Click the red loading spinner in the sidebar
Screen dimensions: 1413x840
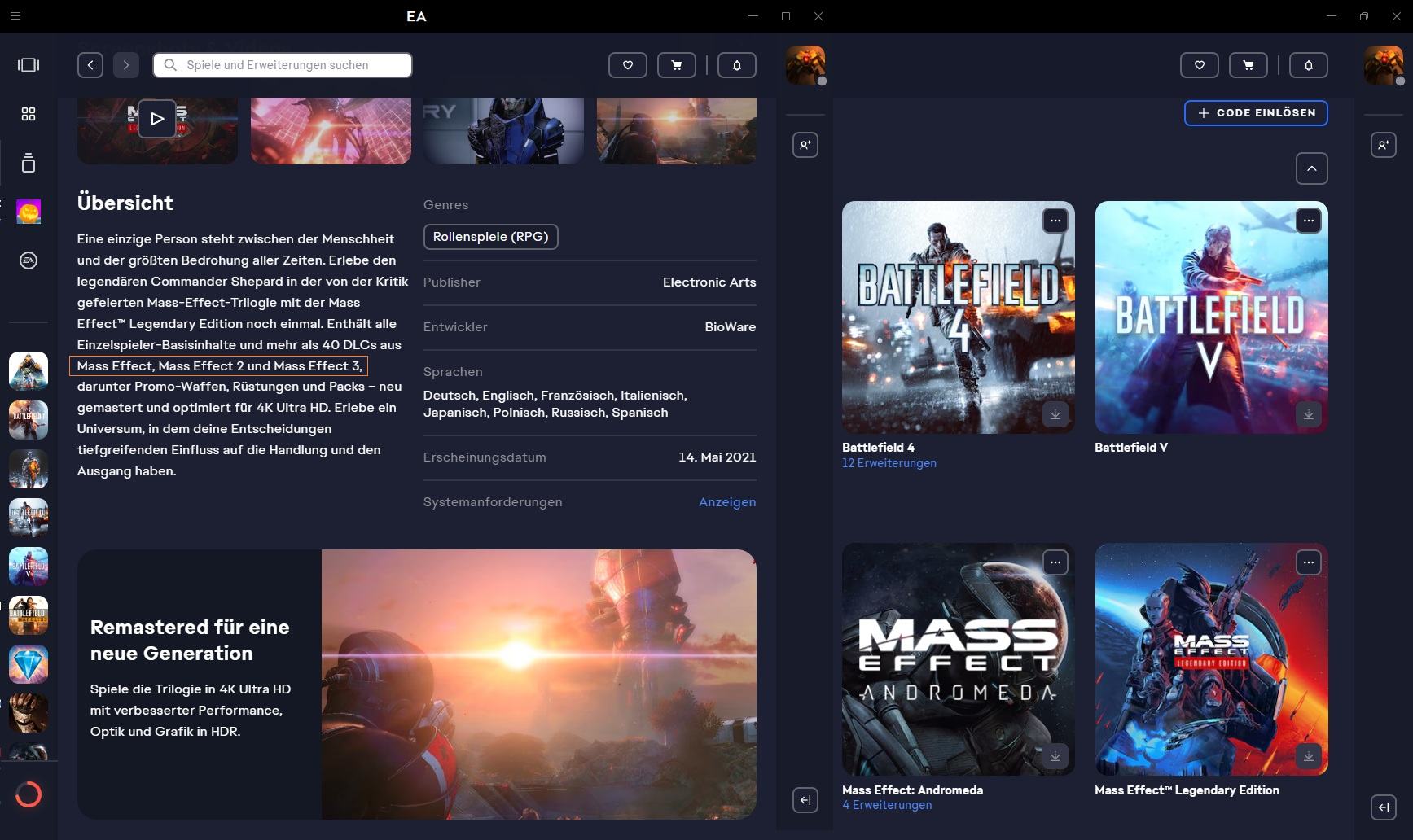29,794
